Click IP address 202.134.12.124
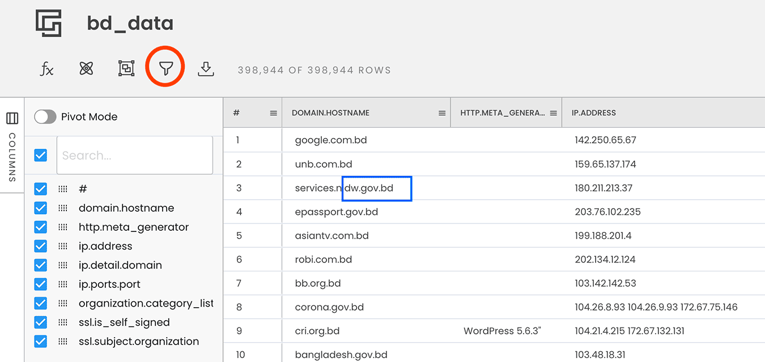 click(605, 260)
